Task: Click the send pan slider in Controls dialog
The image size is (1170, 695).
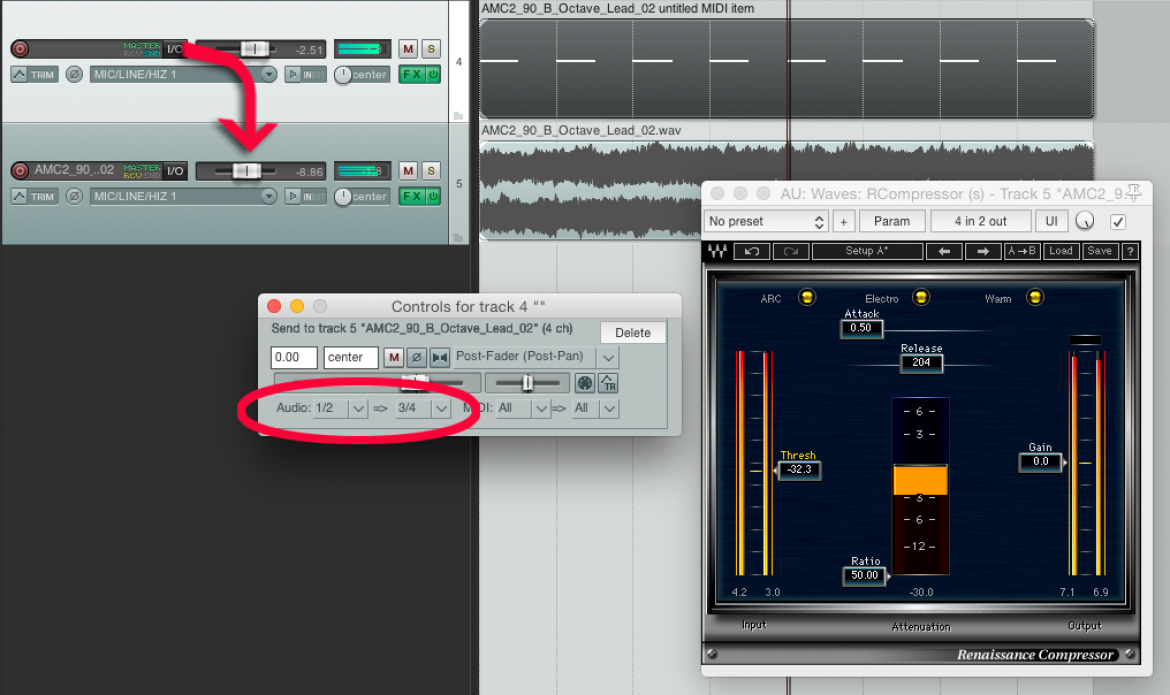Action: 527,383
